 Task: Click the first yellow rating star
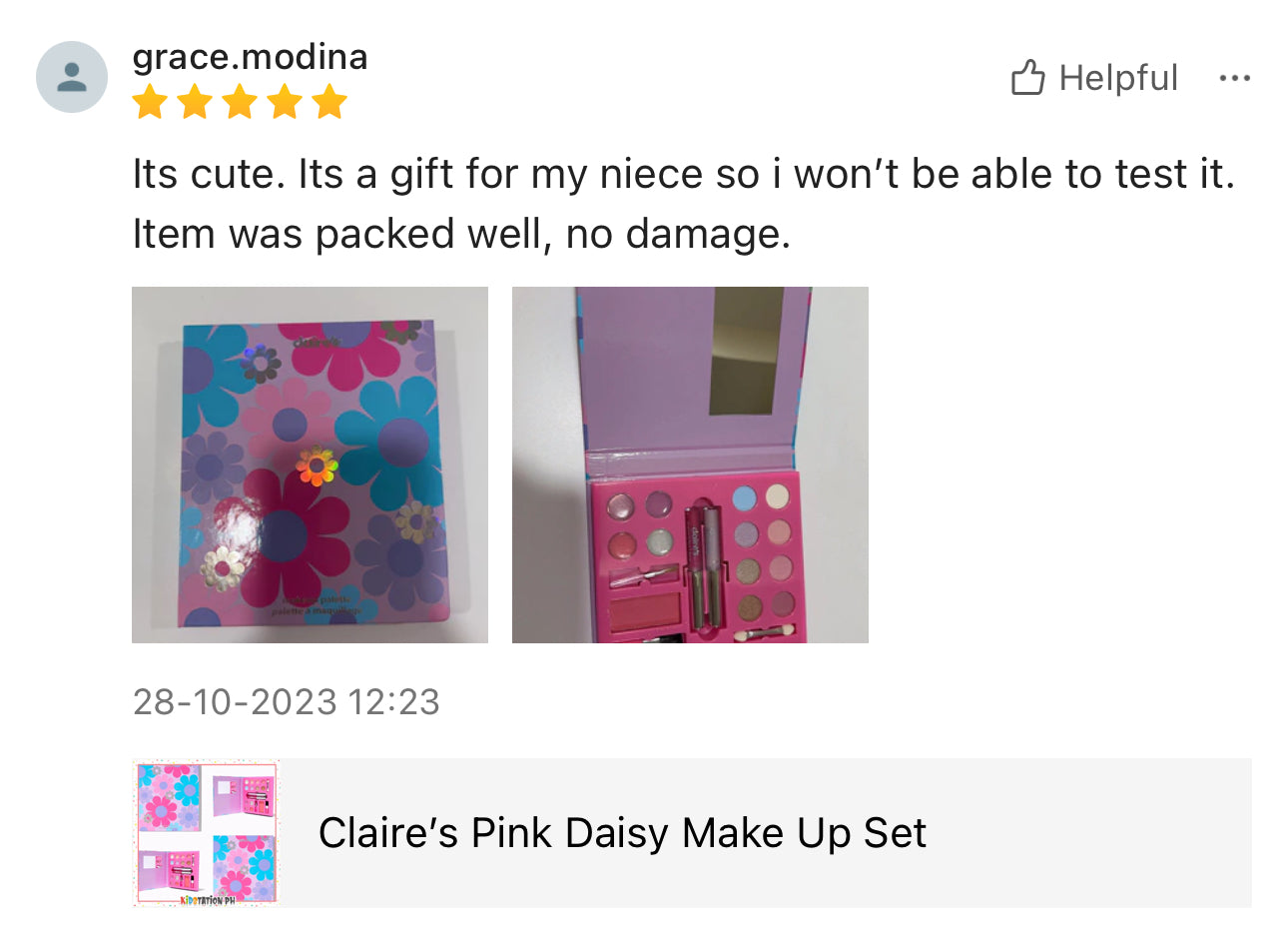[x=150, y=102]
